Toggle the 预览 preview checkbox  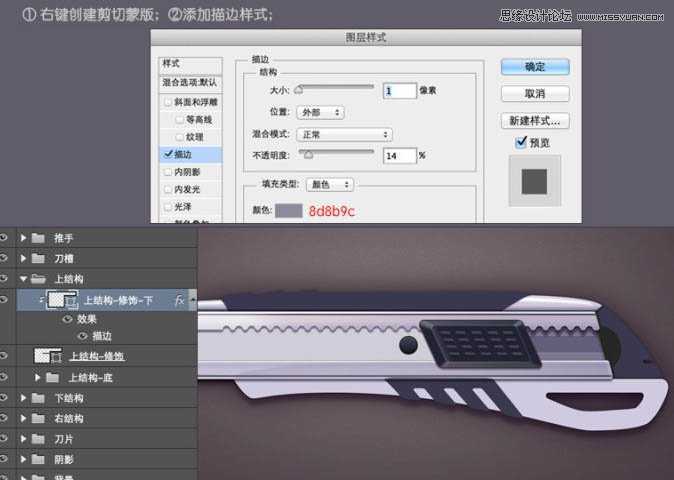pyautogui.click(x=521, y=142)
